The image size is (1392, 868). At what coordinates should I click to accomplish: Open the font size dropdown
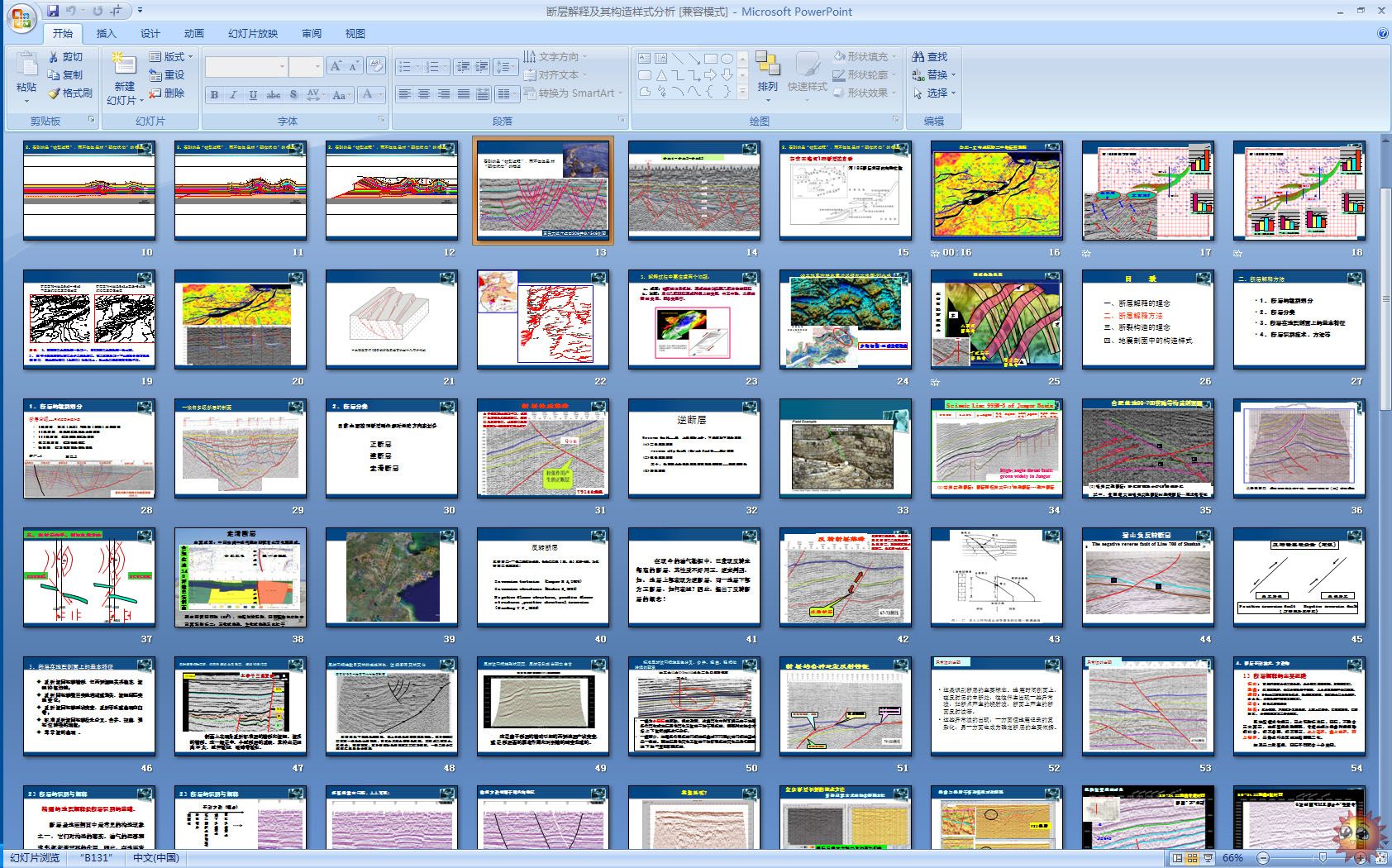tap(317, 67)
